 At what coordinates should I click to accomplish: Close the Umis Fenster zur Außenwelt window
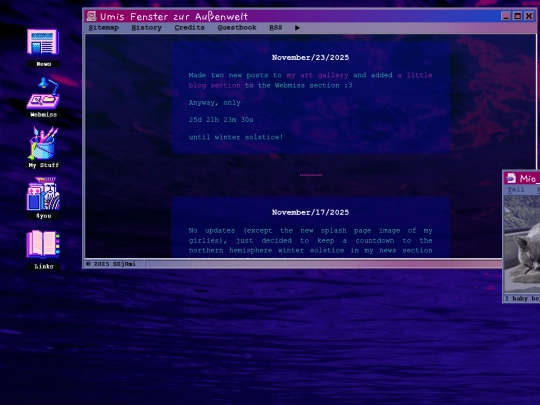529,16
